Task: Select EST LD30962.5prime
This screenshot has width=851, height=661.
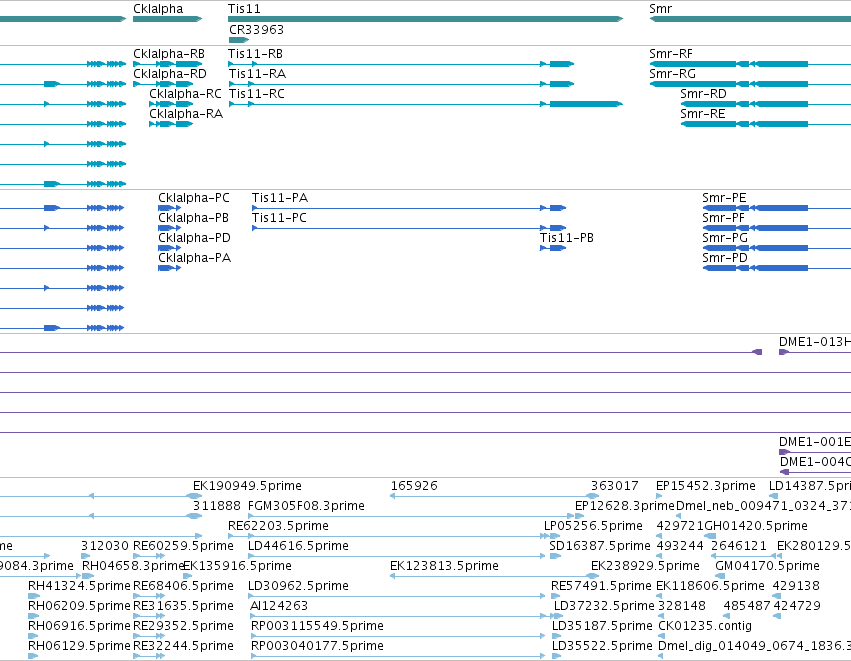Action: tap(298, 586)
